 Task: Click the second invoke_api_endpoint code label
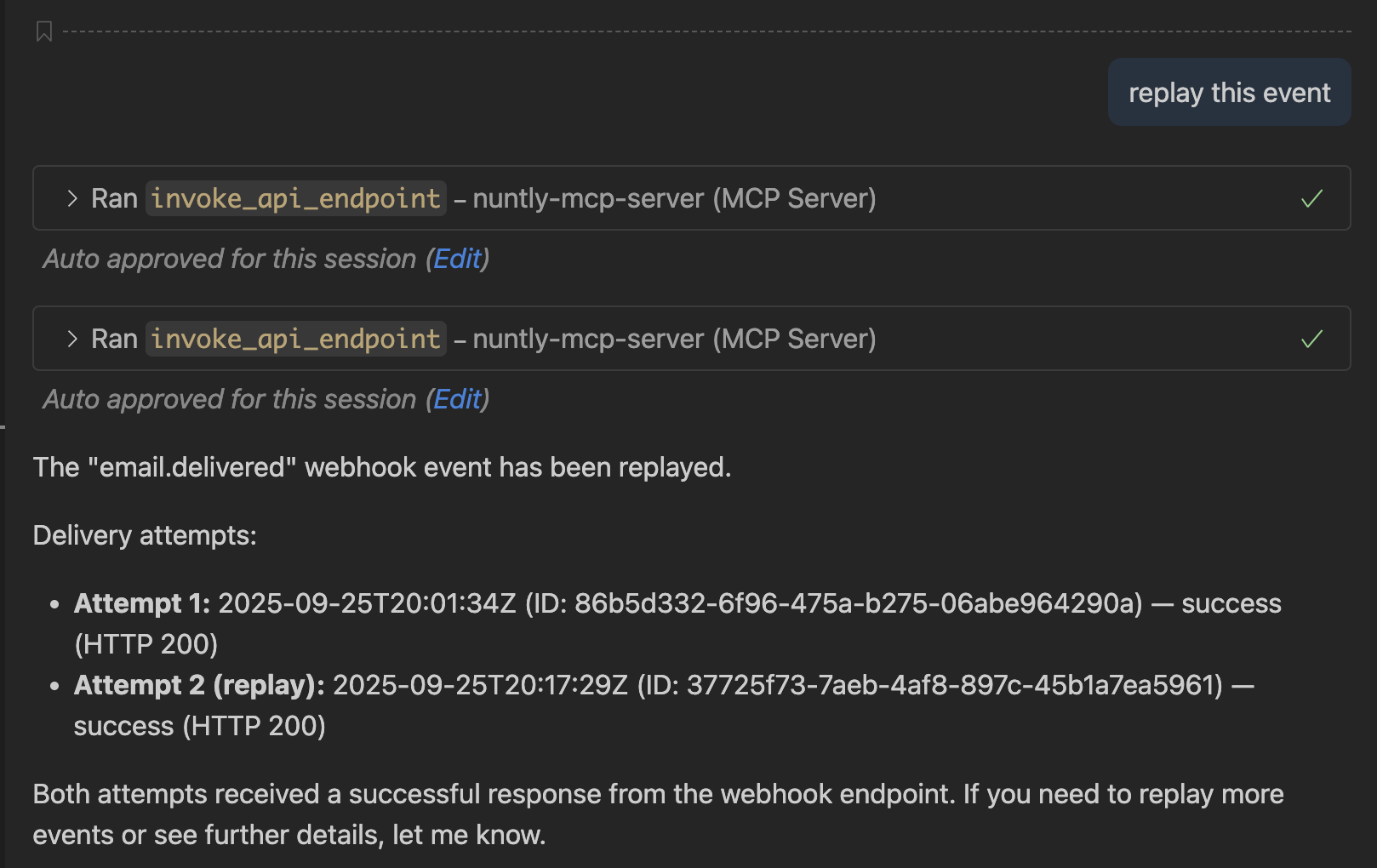point(295,340)
